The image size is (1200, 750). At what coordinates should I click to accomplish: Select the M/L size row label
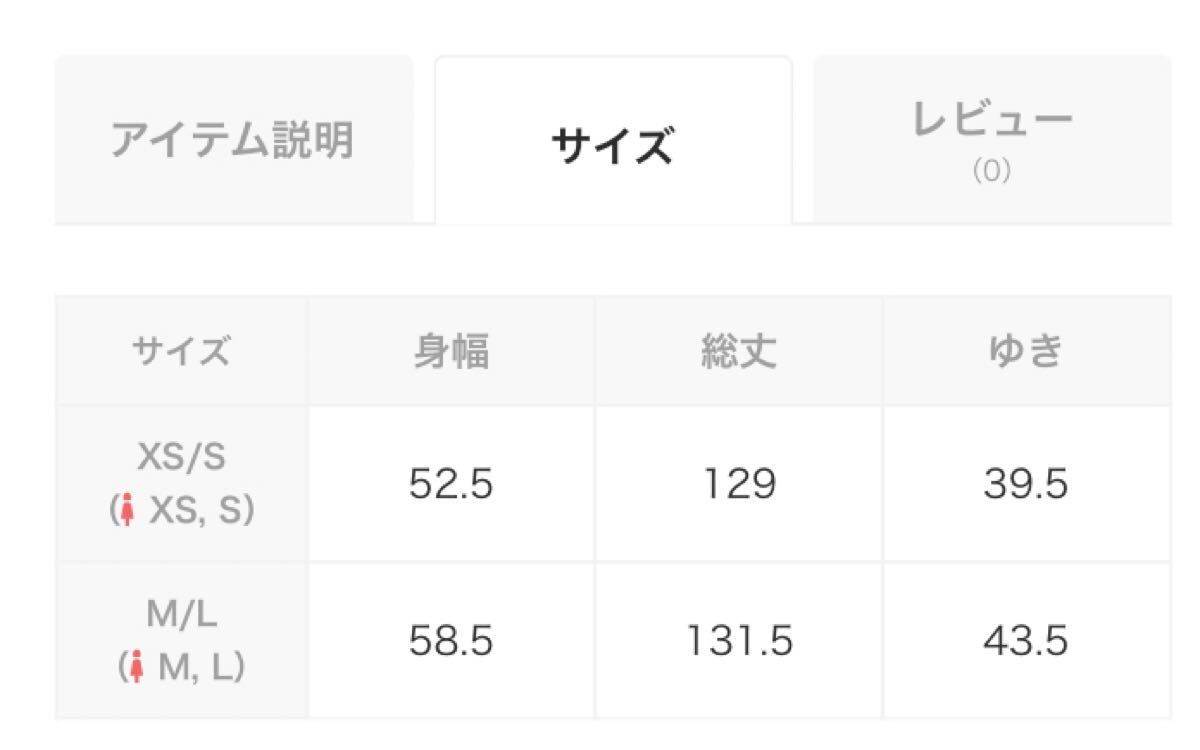click(181, 616)
